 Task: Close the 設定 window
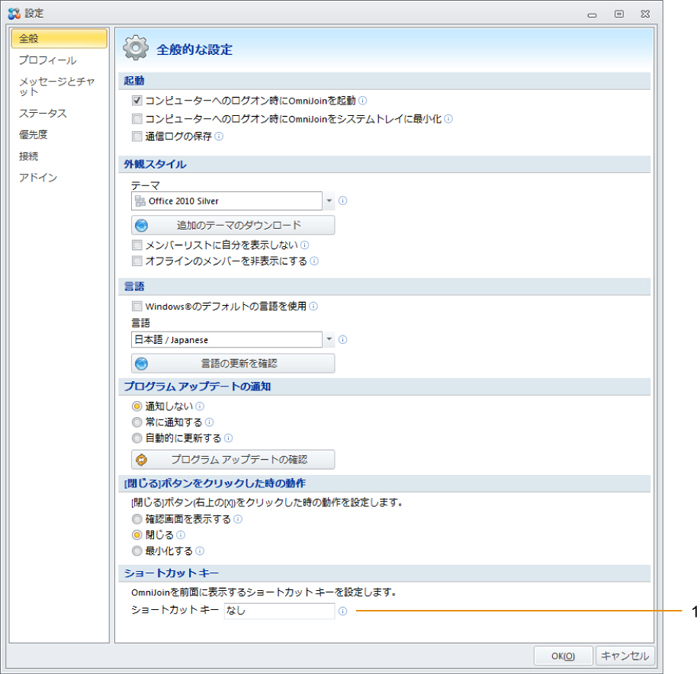pos(645,14)
